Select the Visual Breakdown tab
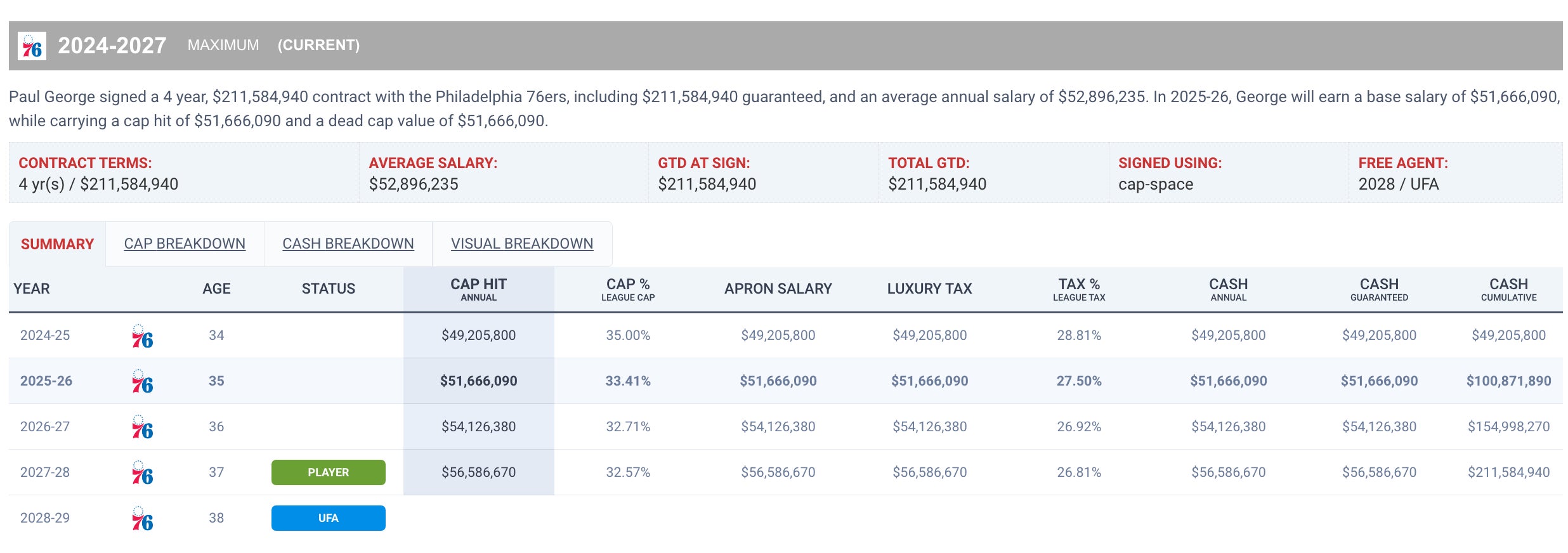 point(521,244)
